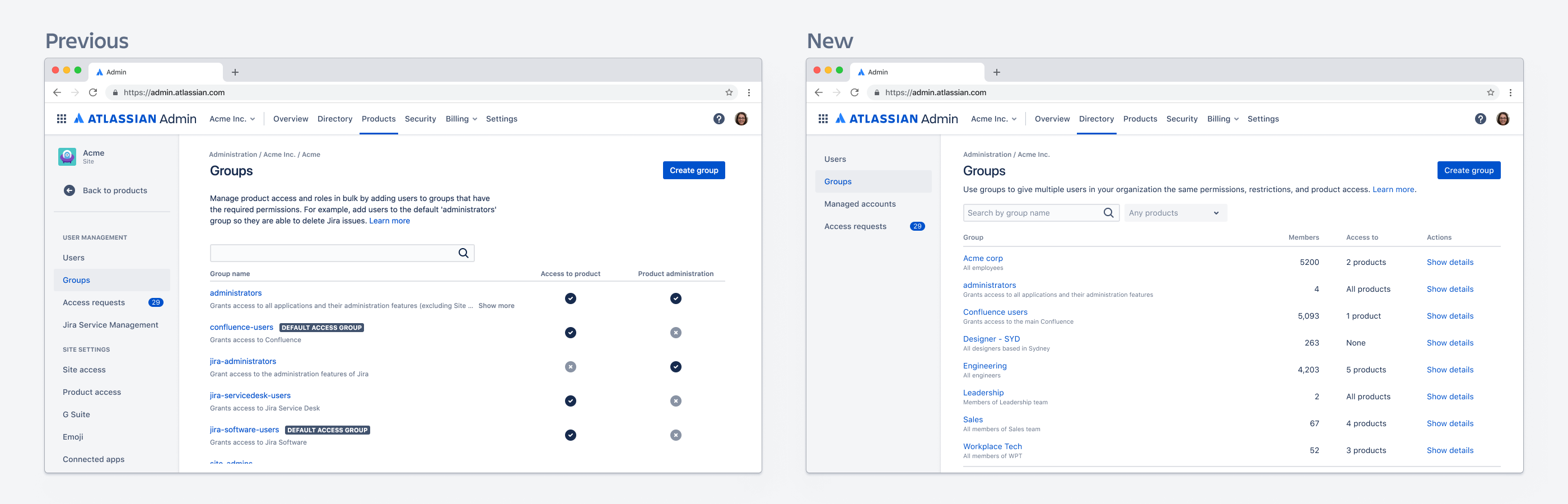Image resolution: width=1568 pixels, height=504 pixels.
Task: Show details for the Engineering group
Action: [x=1450, y=370]
